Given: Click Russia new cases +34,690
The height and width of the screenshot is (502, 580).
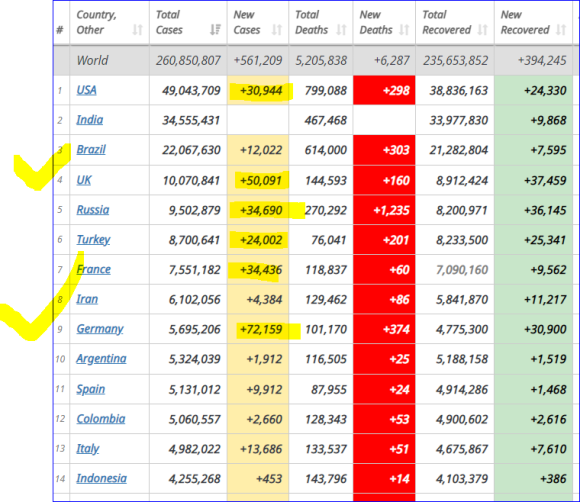Looking at the screenshot, I should pos(261,210).
